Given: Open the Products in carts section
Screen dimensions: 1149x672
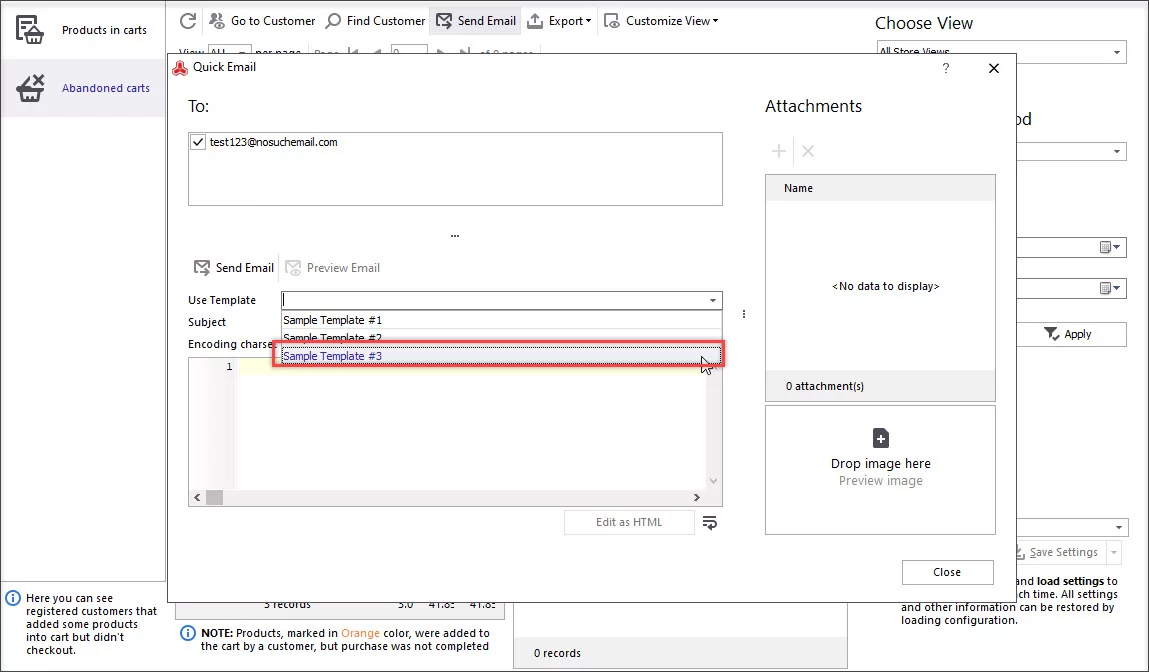Looking at the screenshot, I should [82, 30].
